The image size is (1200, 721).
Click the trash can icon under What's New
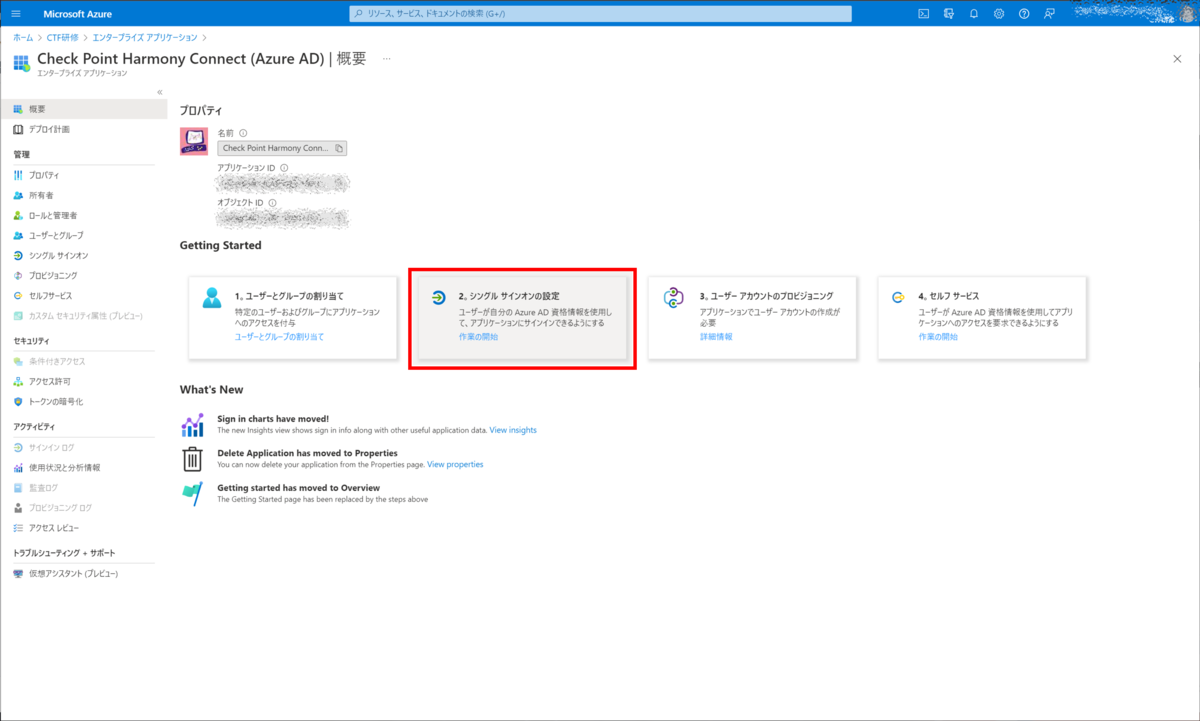192,459
